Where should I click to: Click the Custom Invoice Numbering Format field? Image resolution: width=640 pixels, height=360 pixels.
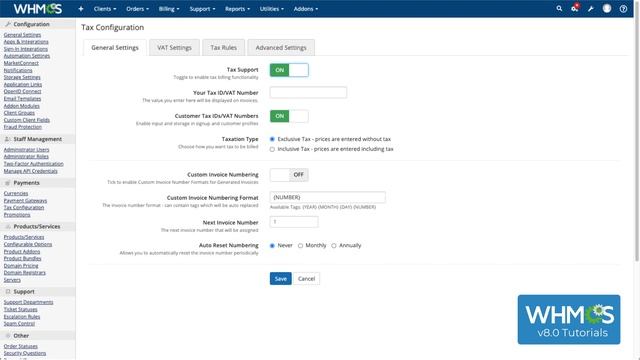(x=327, y=198)
